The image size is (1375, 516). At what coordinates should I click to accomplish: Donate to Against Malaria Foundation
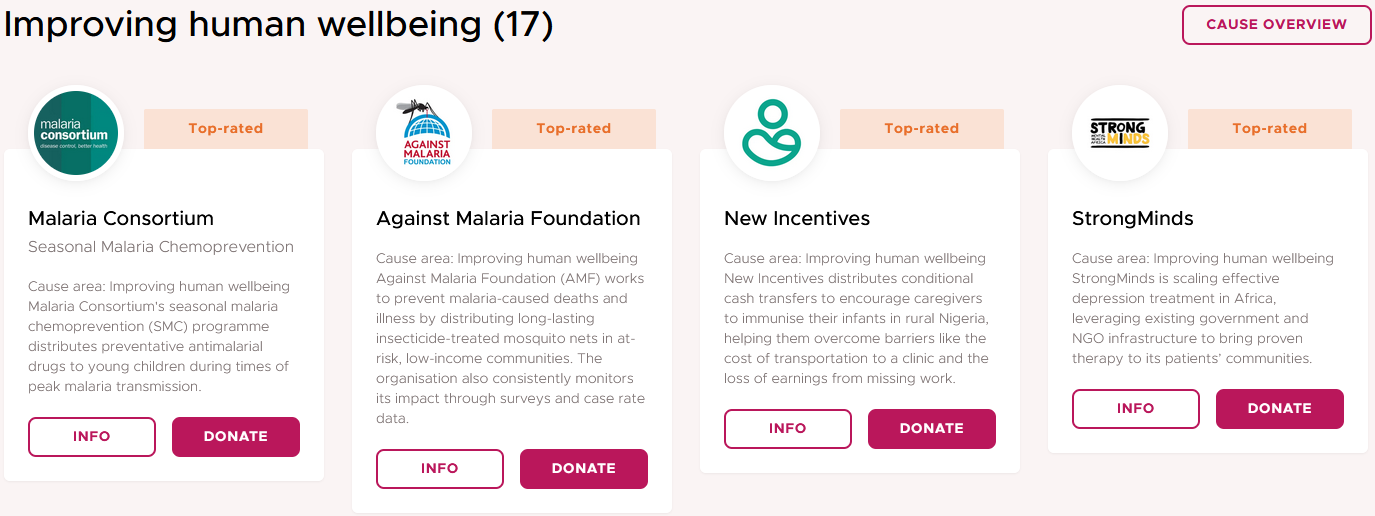584,469
